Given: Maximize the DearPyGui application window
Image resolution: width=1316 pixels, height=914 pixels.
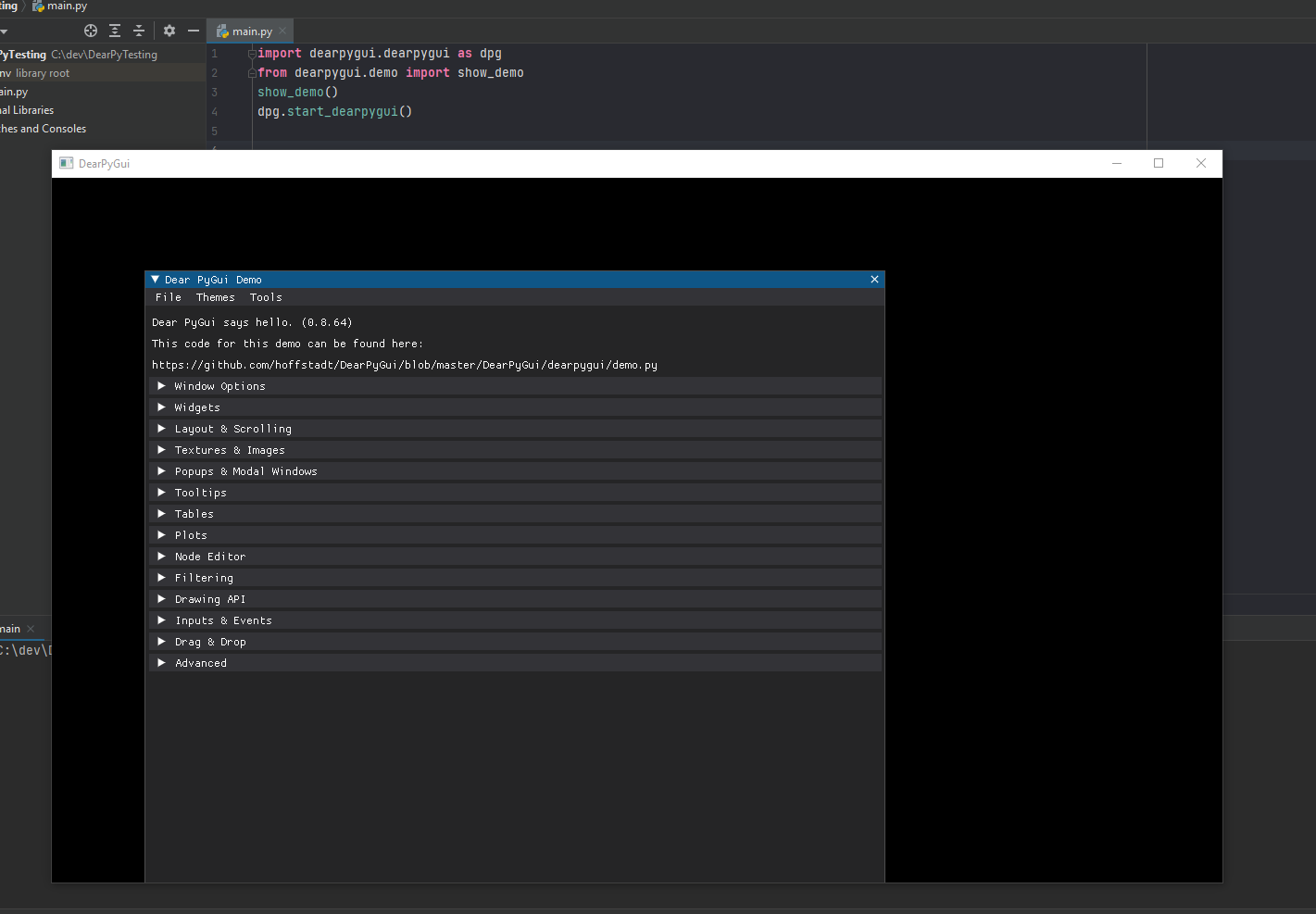Looking at the screenshot, I should [x=1158, y=163].
